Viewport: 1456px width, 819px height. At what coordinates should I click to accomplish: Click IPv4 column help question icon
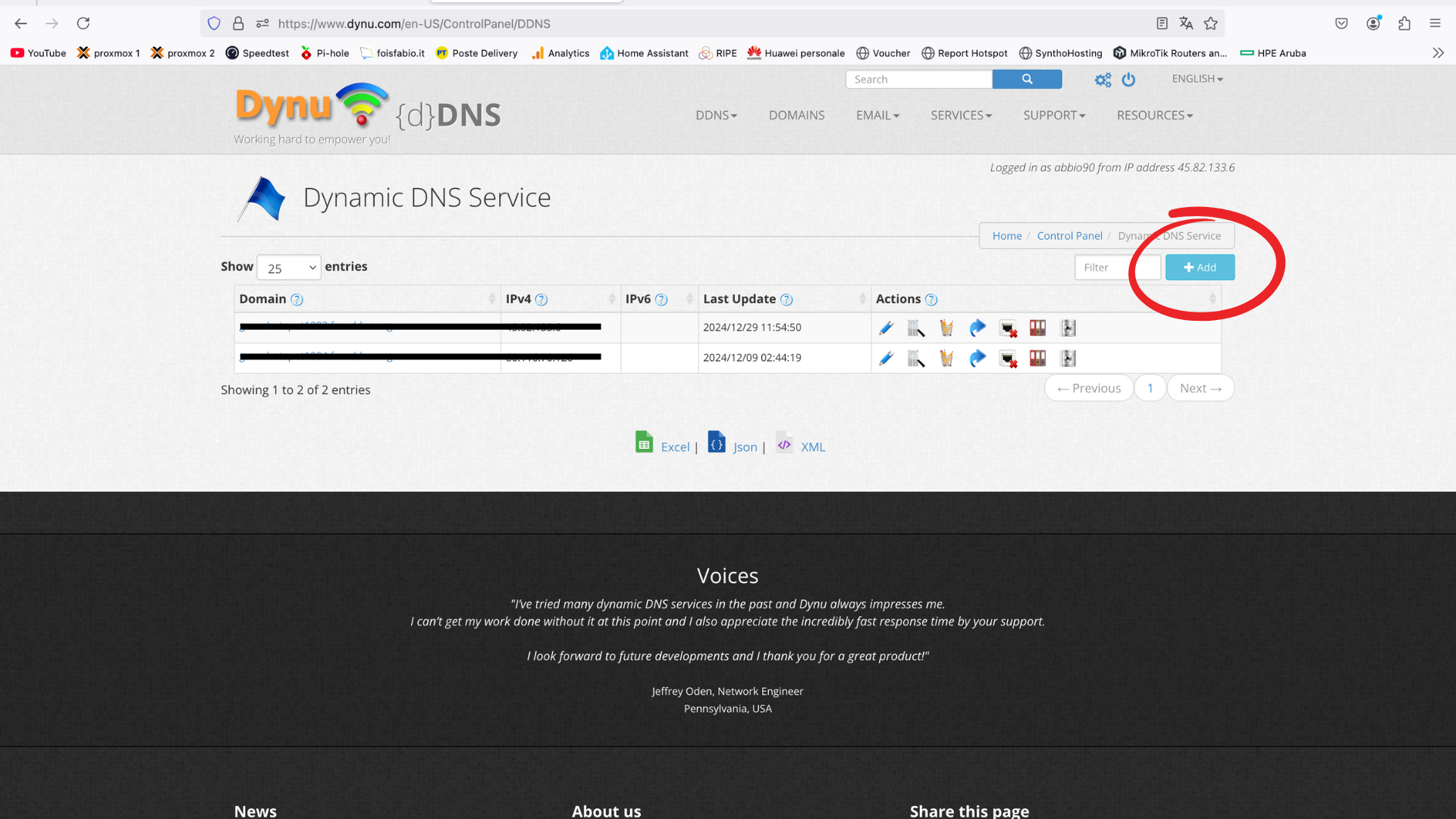[x=541, y=300]
